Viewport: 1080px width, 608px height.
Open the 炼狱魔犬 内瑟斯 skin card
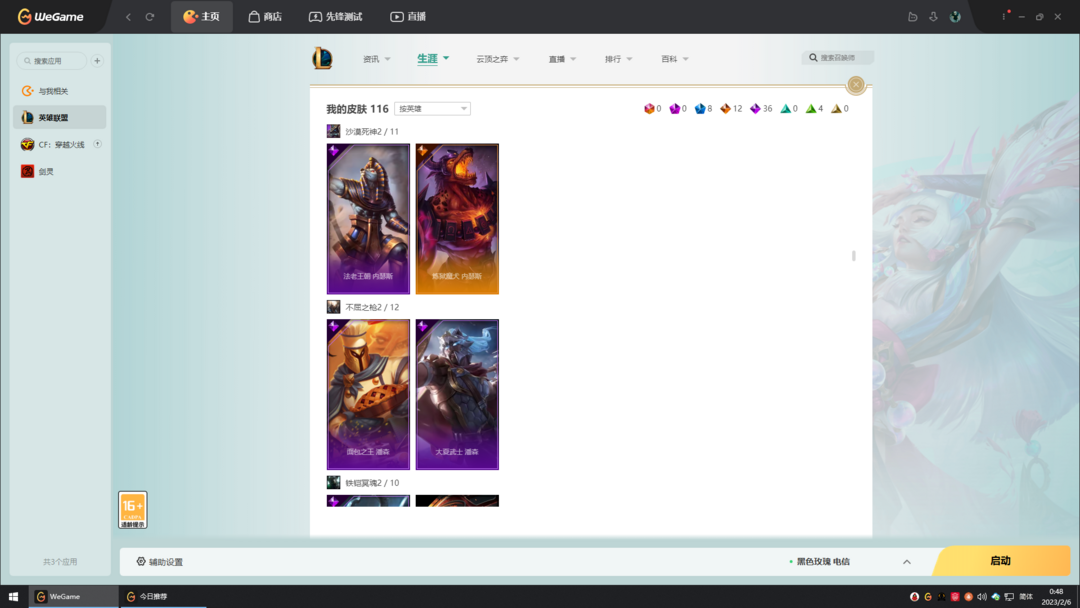pyautogui.click(x=457, y=219)
